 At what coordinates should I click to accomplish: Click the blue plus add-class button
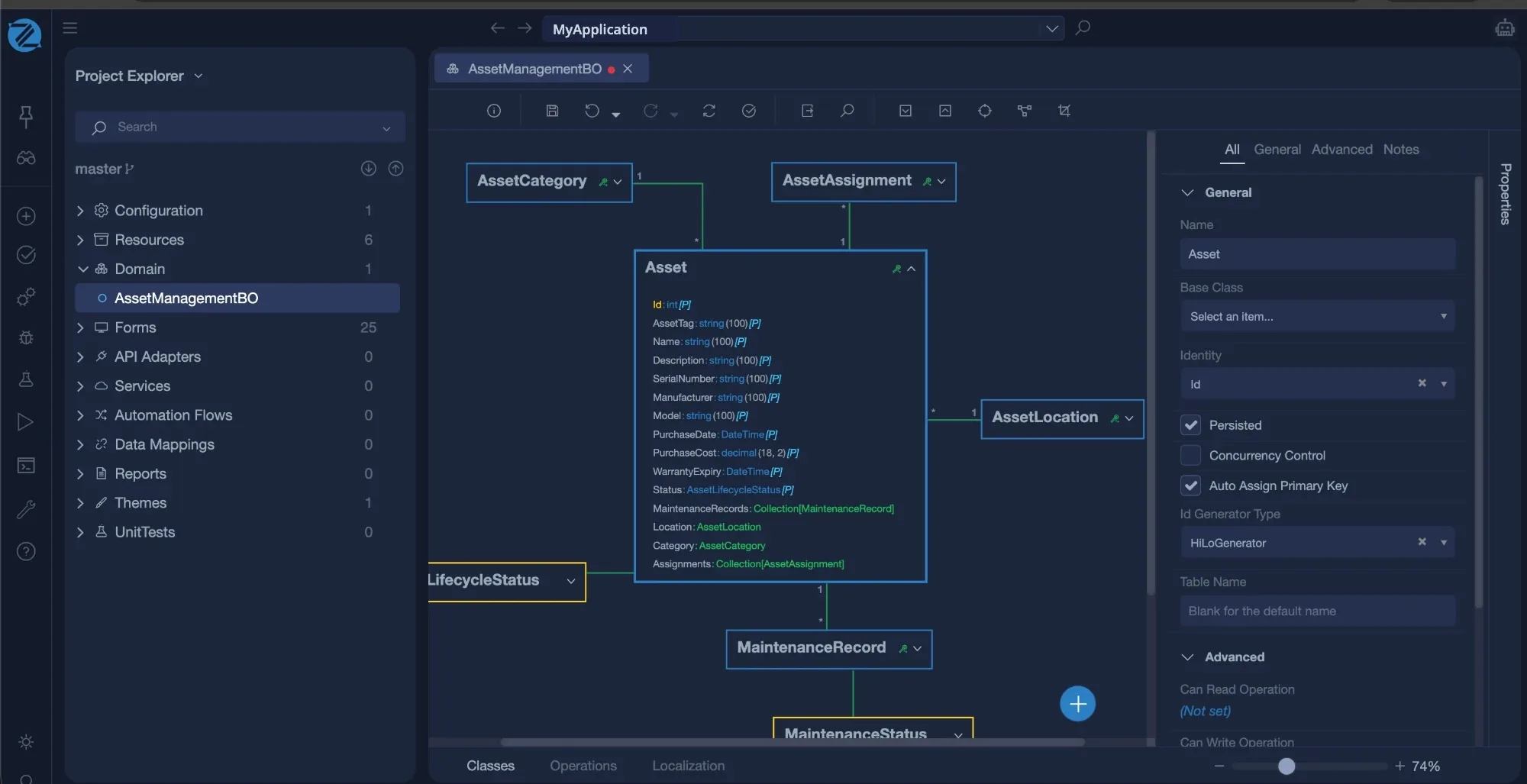pyautogui.click(x=1077, y=704)
